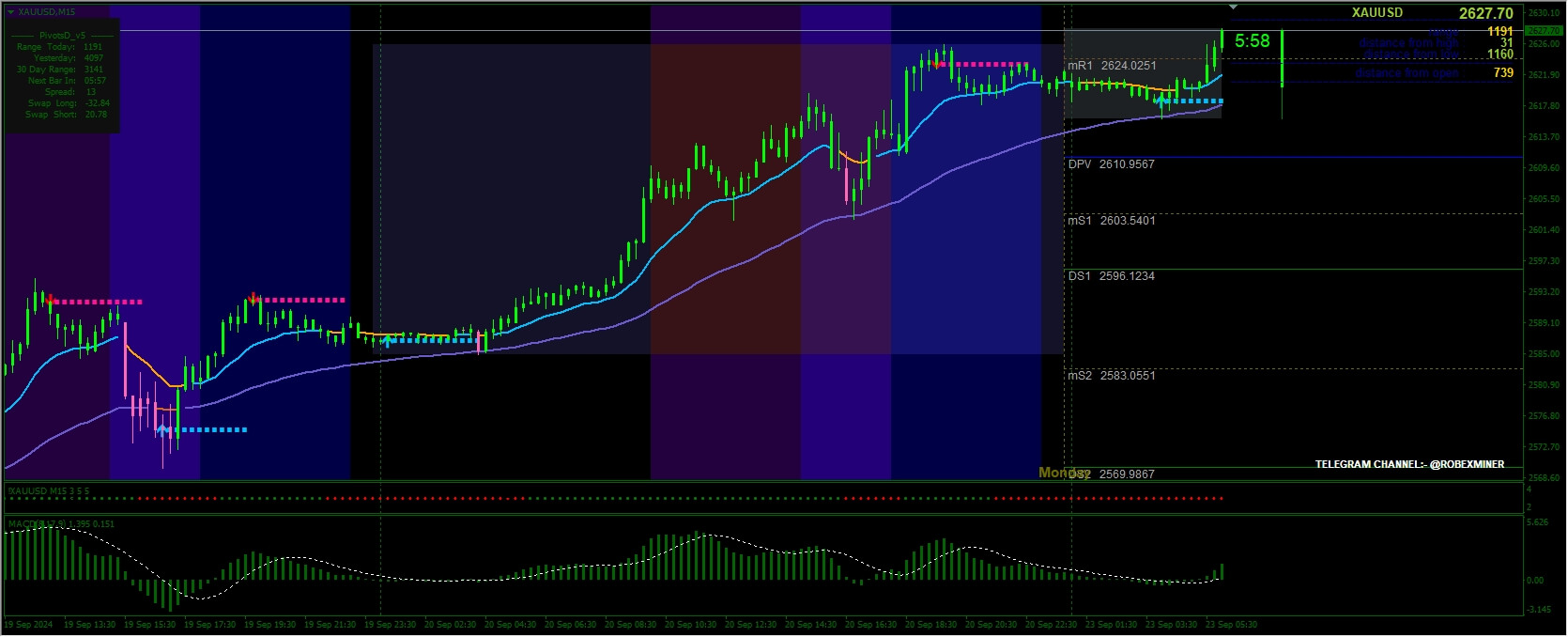Click the PivotsD_v5 info panel title
The width and height of the screenshot is (1568, 637).
pyautogui.click(x=62, y=36)
